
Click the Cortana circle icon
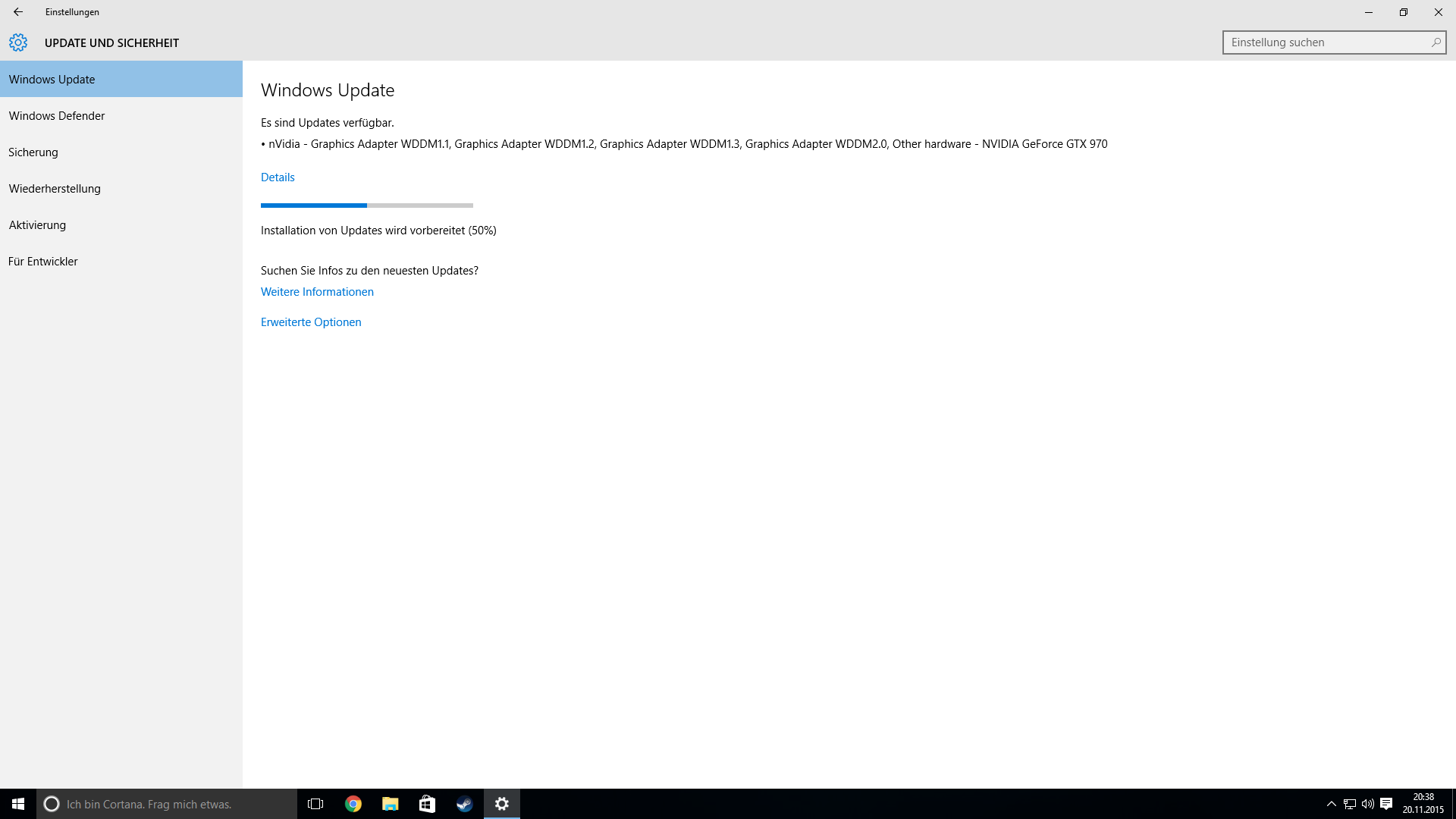click(x=52, y=804)
